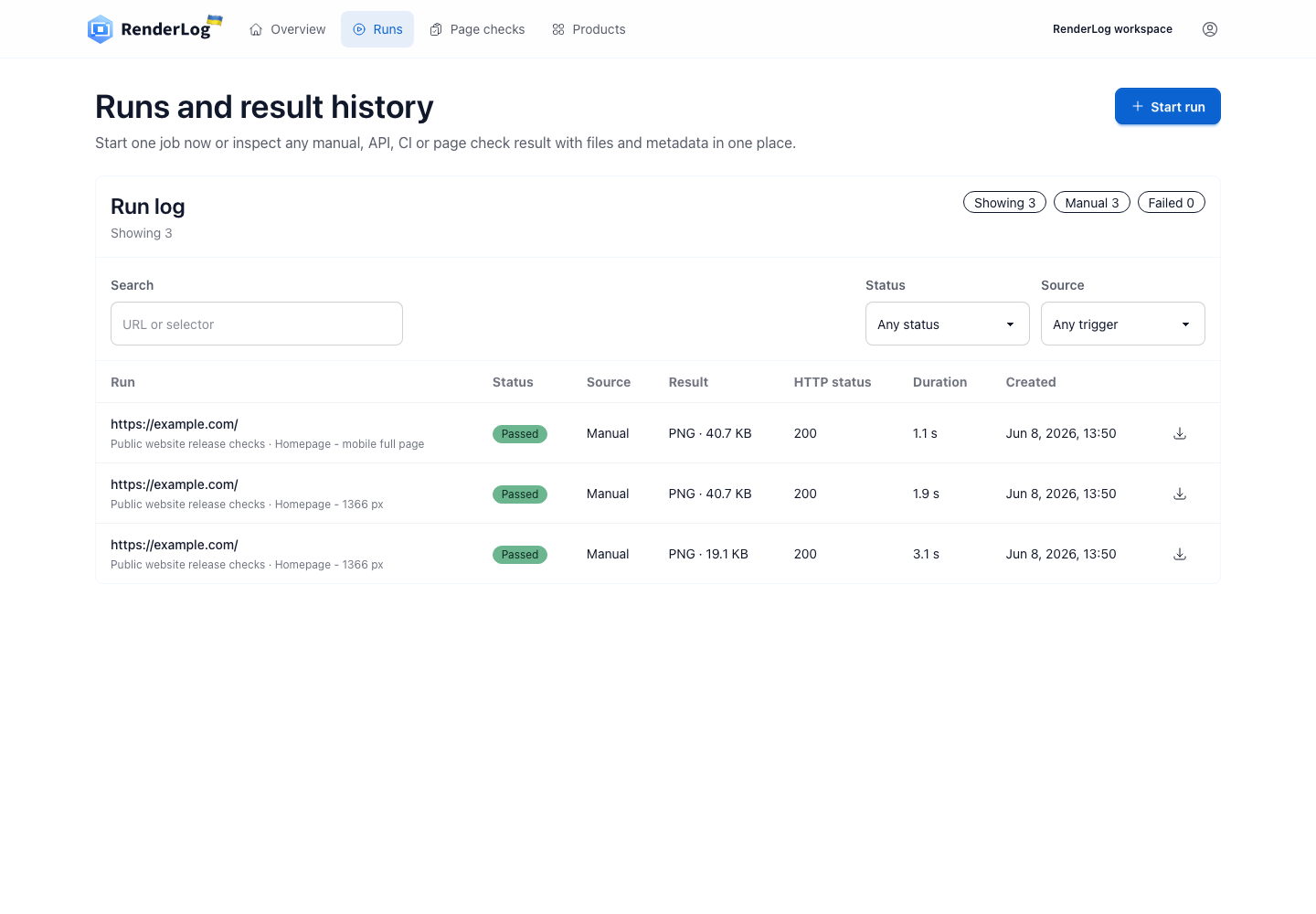
Task: Download the 19.1 KB PNG result
Action: click(1180, 554)
